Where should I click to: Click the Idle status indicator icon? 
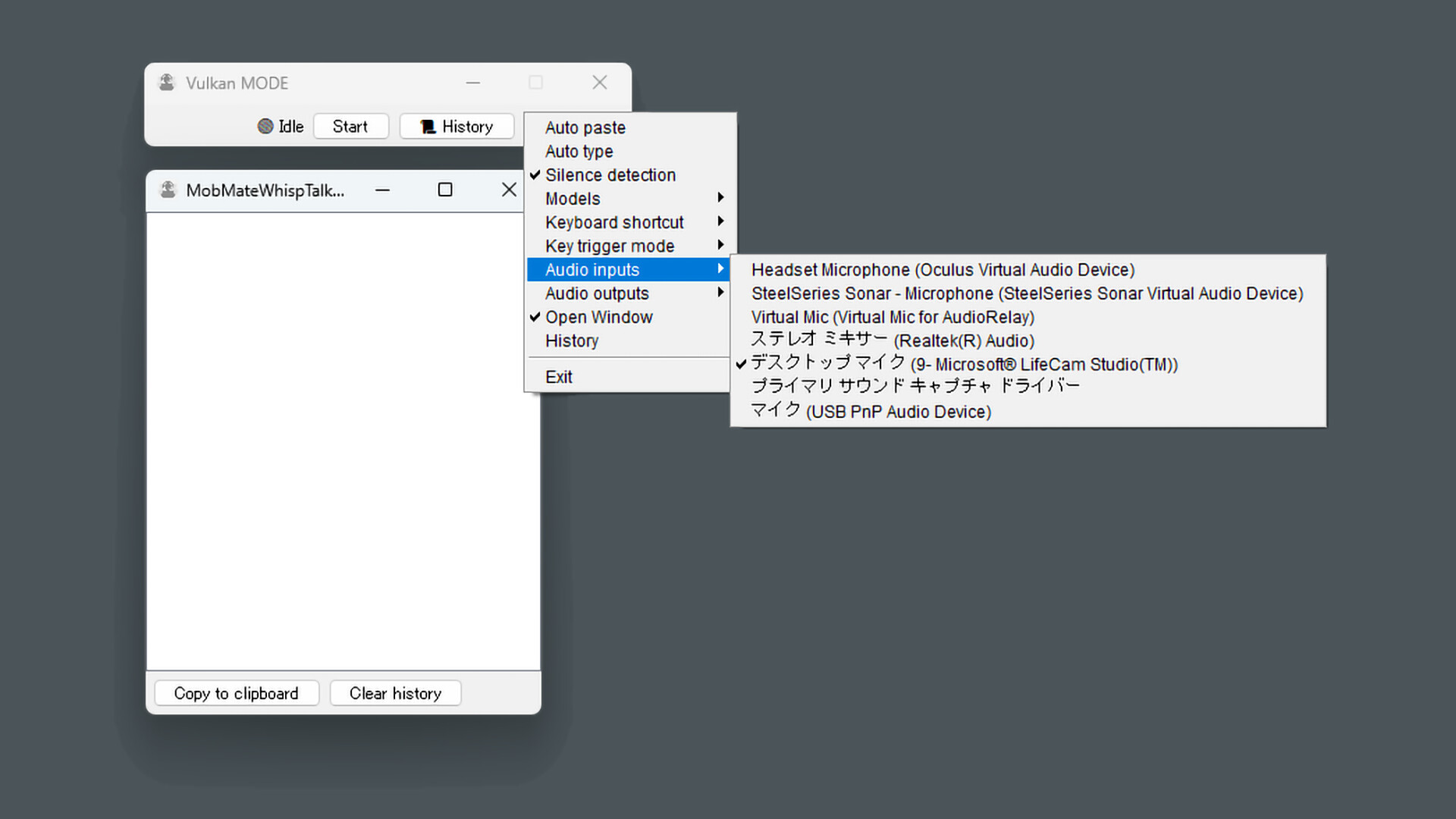tap(266, 127)
